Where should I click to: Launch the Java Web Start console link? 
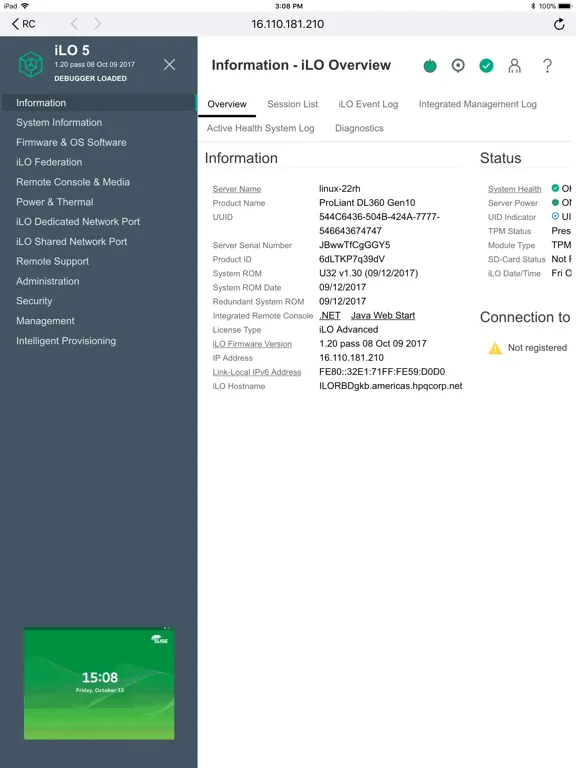pyautogui.click(x=383, y=315)
